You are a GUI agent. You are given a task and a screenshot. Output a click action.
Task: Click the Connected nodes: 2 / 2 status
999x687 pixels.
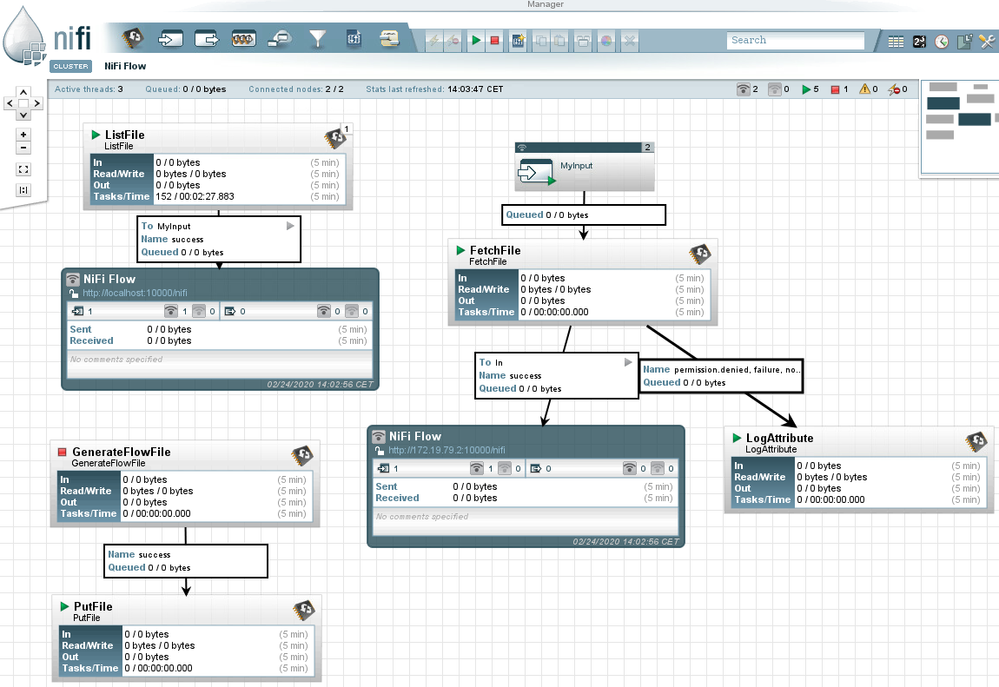pyautogui.click(x=296, y=89)
